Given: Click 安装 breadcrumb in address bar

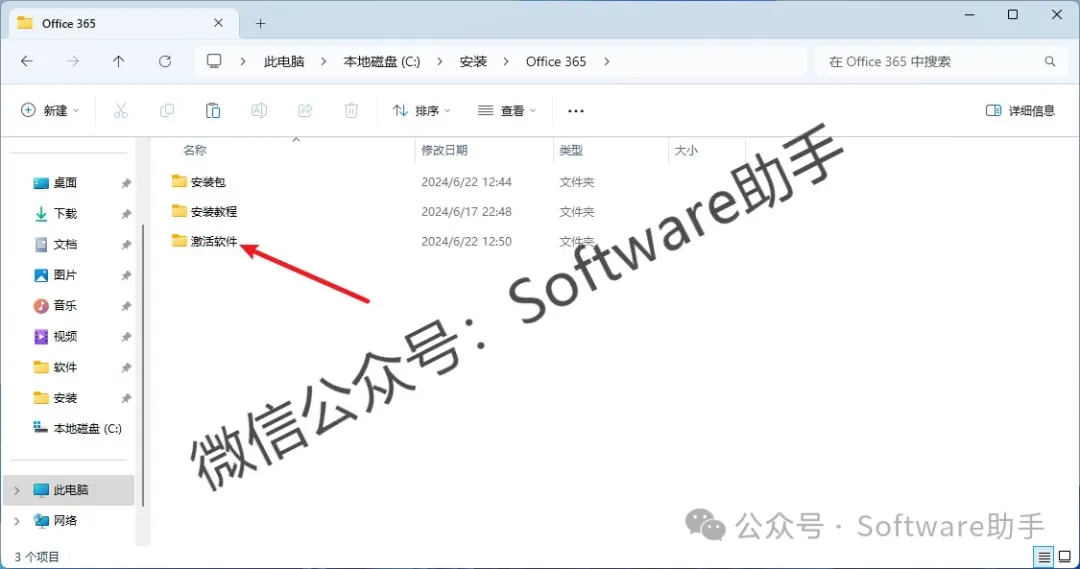Looking at the screenshot, I should [x=473, y=61].
